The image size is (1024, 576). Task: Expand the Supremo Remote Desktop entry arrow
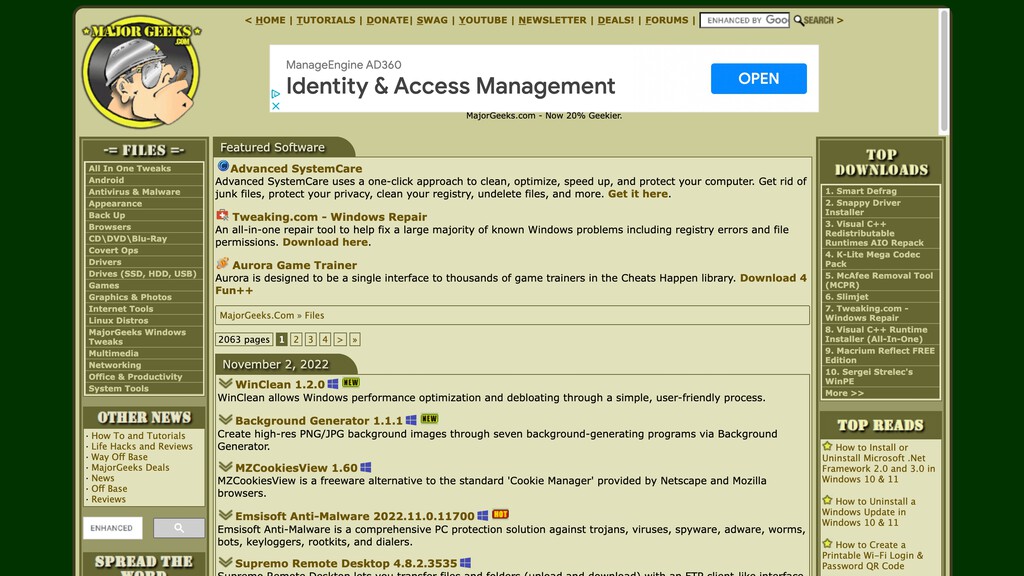pyautogui.click(x=226, y=563)
